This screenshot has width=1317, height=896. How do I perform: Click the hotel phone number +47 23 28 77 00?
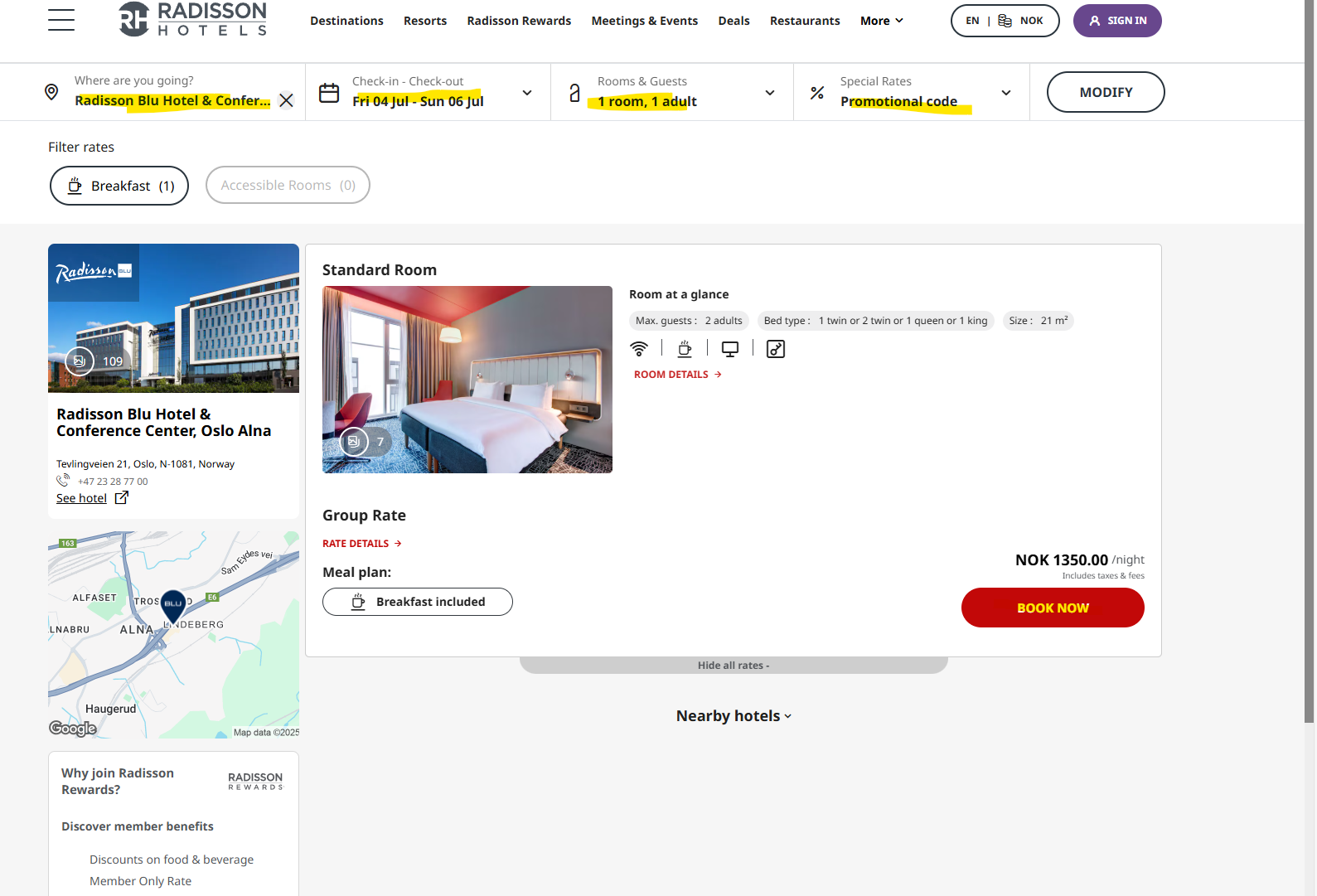(113, 482)
